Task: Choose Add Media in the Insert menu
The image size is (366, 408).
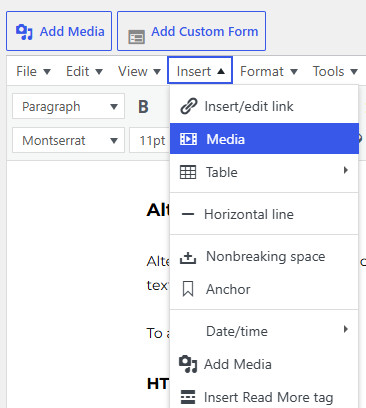Action: tap(264, 364)
